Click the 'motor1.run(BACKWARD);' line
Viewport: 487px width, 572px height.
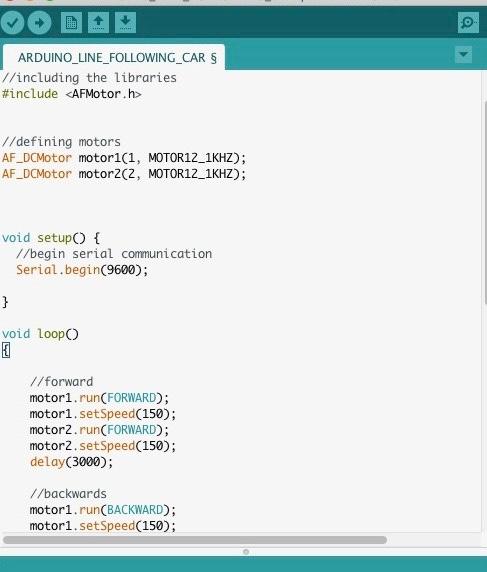[103, 510]
